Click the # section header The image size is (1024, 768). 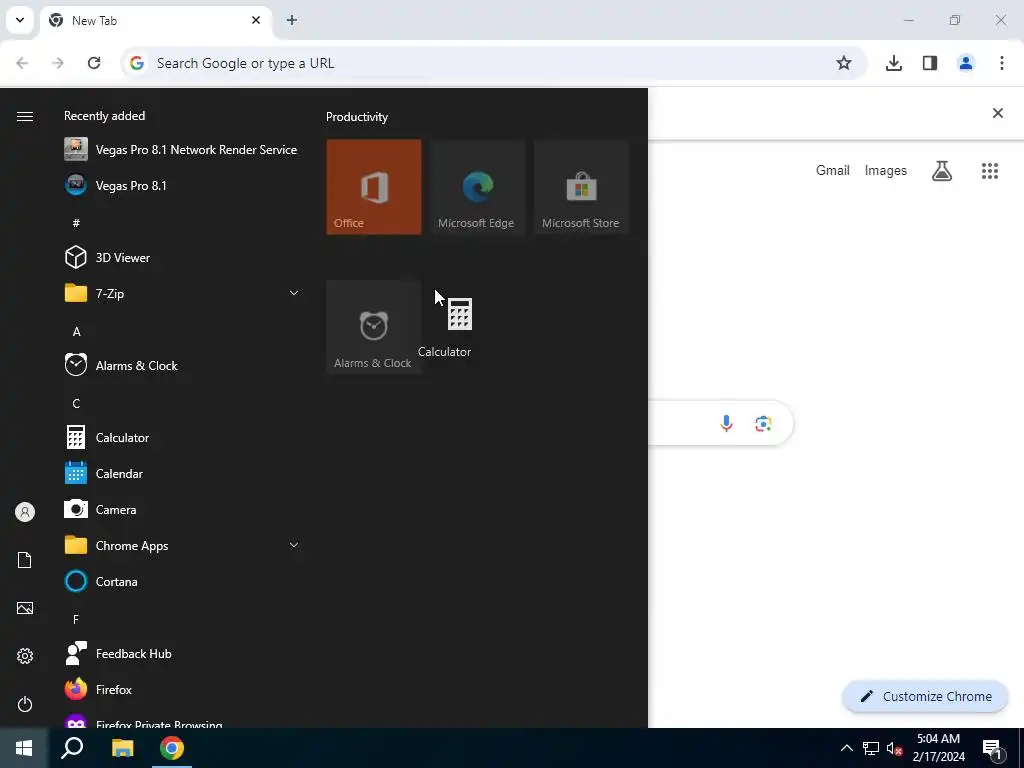[x=76, y=223]
